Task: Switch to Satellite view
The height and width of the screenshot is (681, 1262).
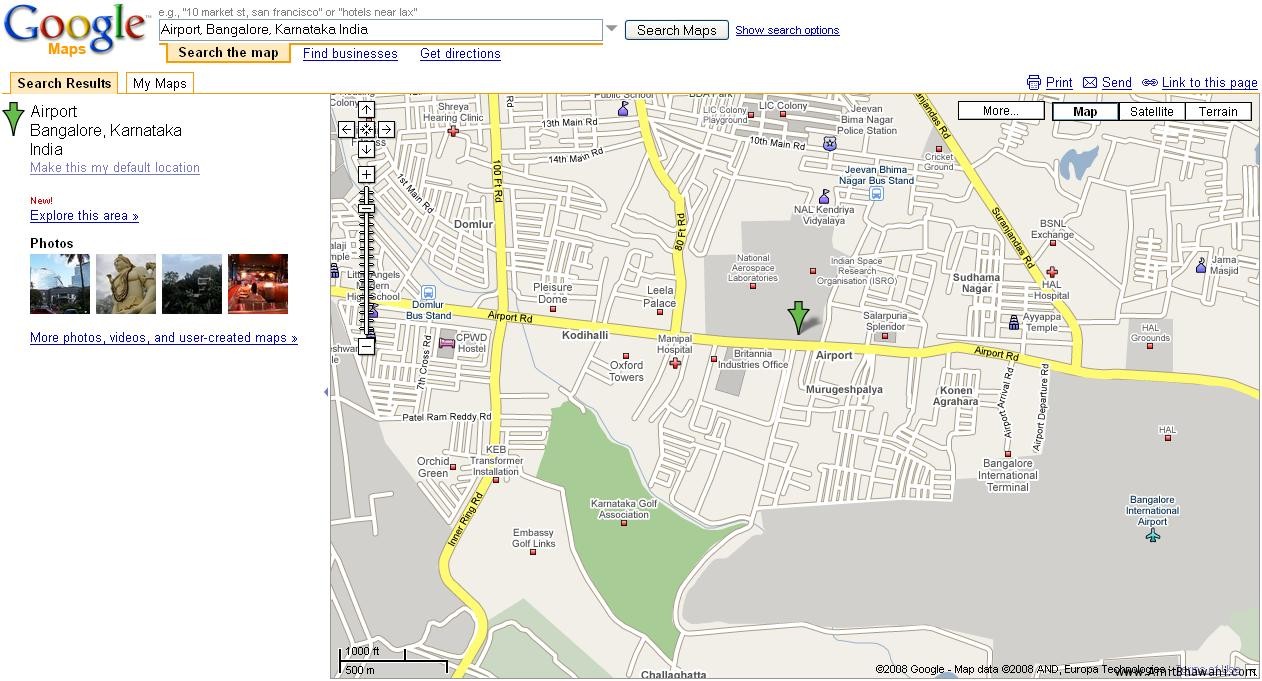Action: 1151,111
